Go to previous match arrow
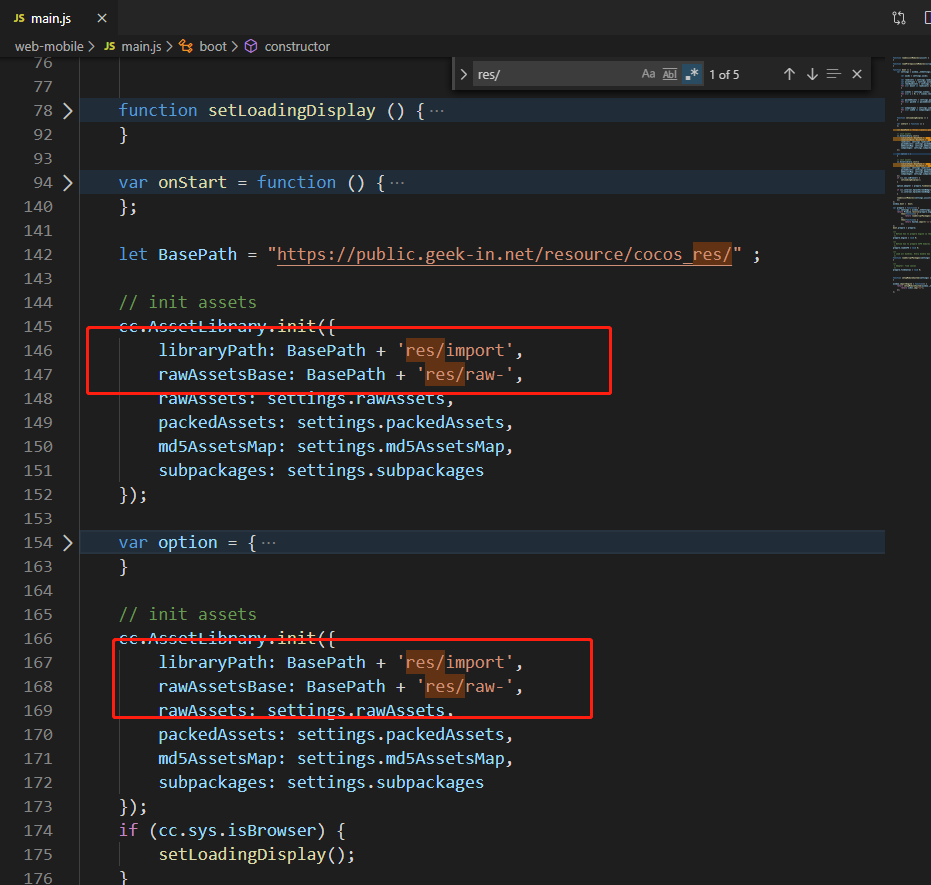This screenshot has width=931, height=885. [x=789, y=74]
